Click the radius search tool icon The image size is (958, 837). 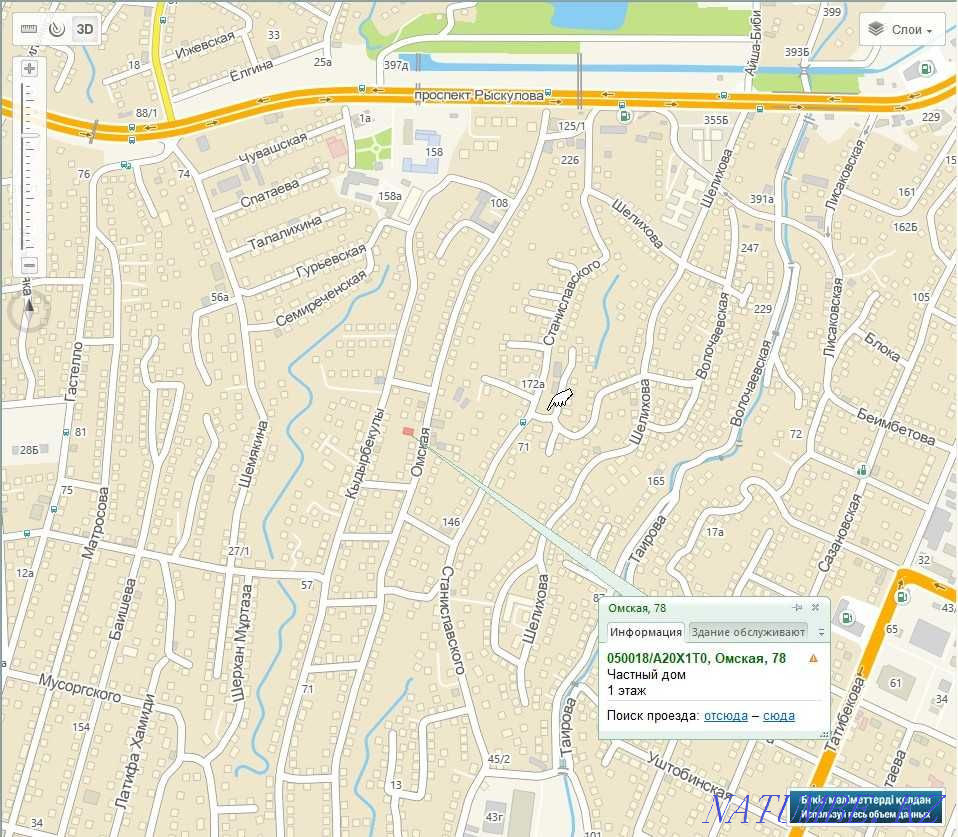tap(57, 29)
